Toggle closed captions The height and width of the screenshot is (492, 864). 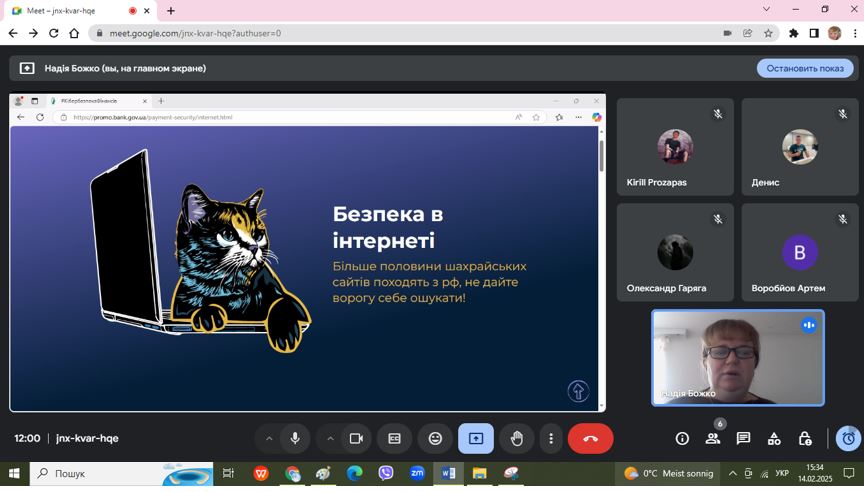395,438
